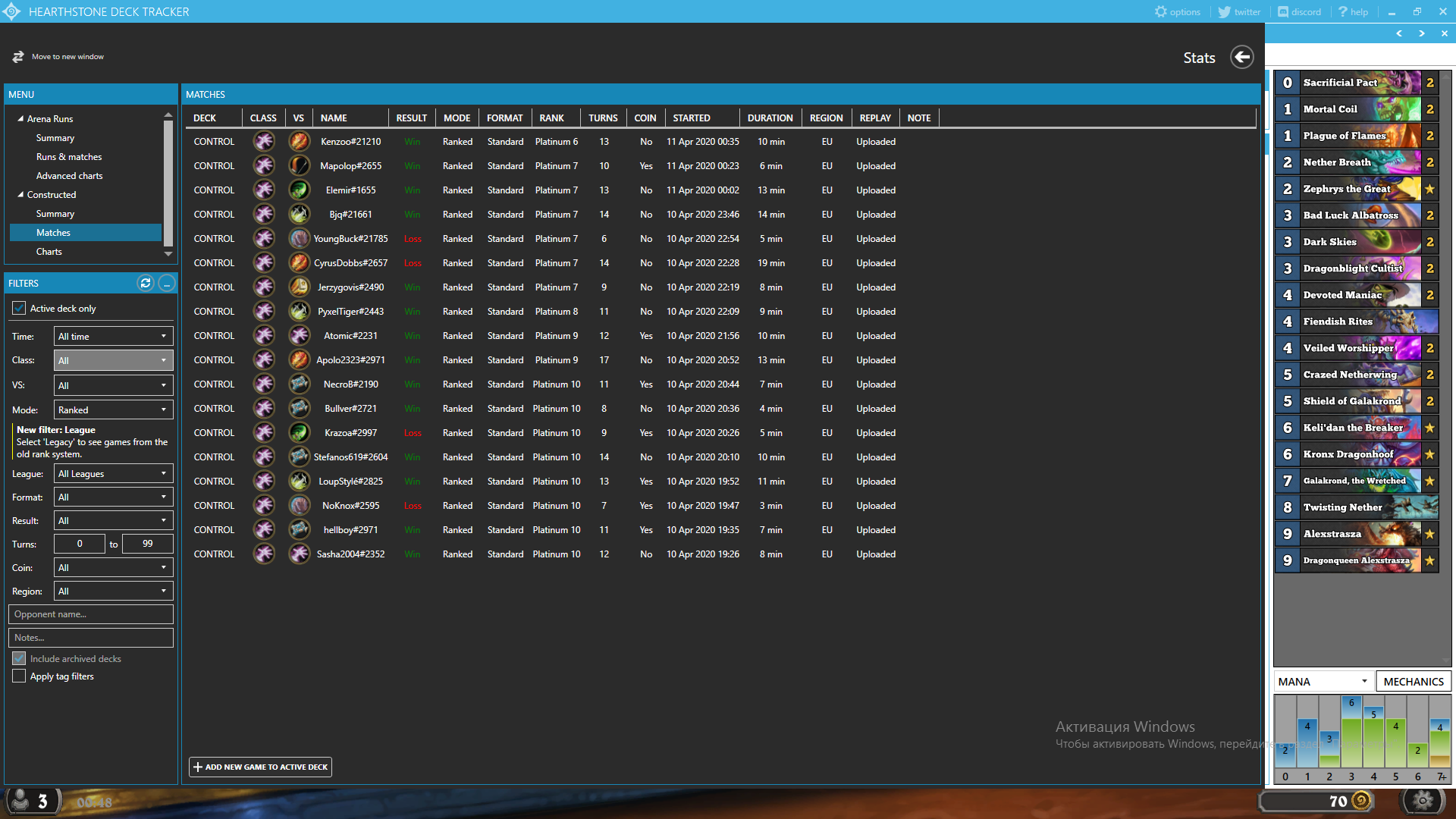Click the Mechanics button
The width and height of the screenshot is (1456, 819).
tap(1413, 681)
